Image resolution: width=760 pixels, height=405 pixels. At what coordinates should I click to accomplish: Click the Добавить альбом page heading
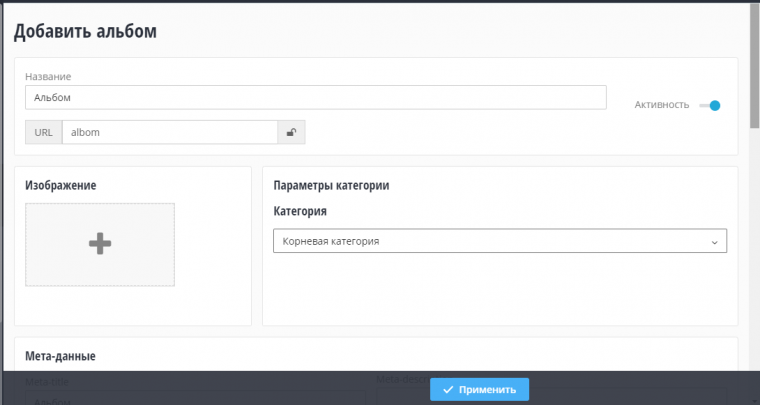pyautogui.click(x=85, y=31)
